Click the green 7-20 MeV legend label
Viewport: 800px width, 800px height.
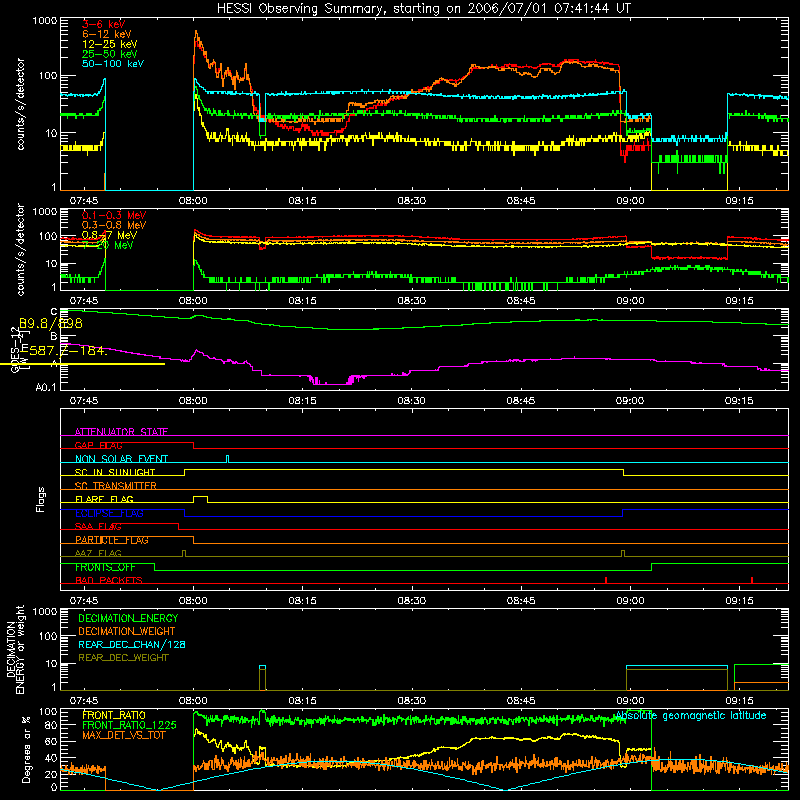[108, 245]
